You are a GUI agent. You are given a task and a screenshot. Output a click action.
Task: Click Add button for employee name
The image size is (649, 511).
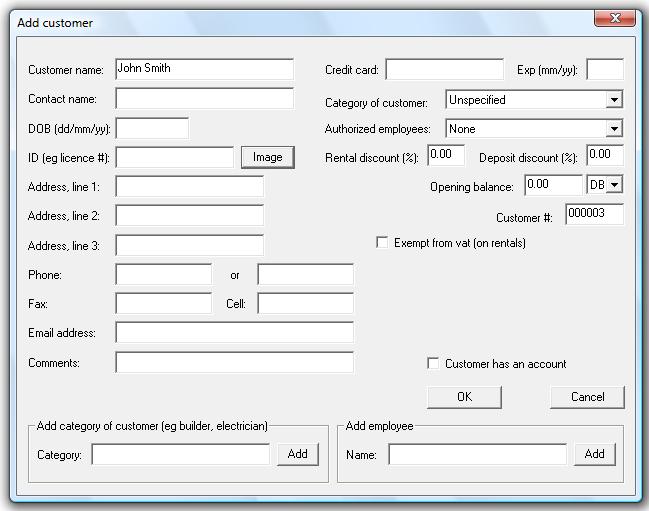point(594,454)
